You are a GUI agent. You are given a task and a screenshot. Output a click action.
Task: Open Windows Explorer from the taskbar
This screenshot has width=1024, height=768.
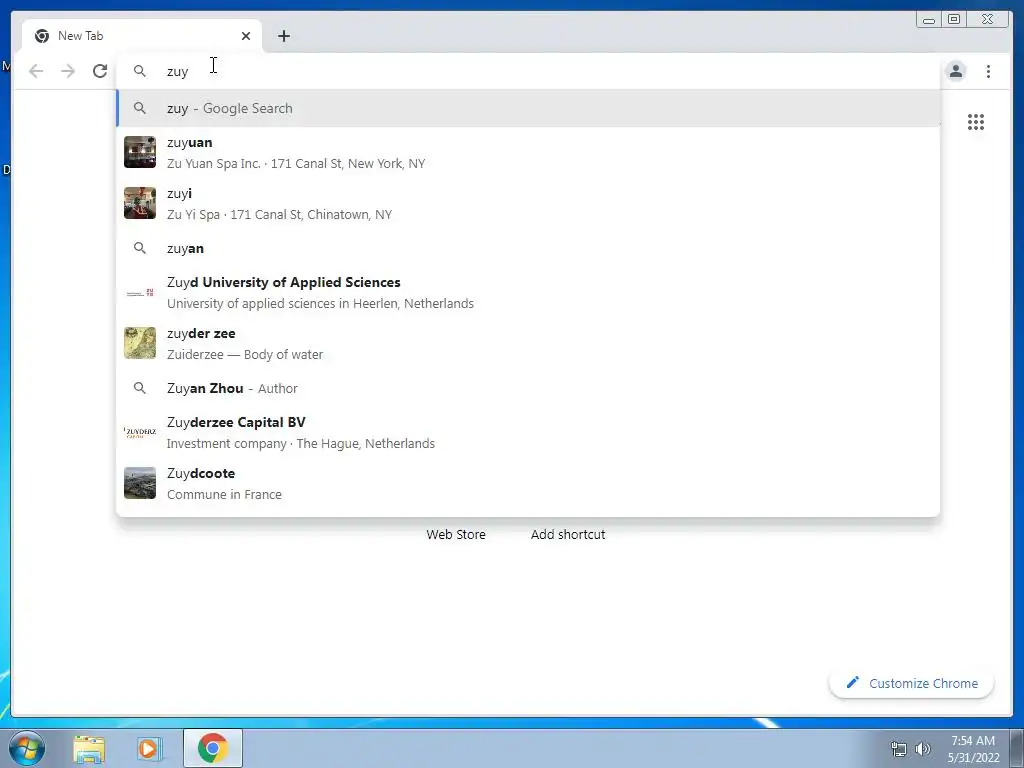tap(89, 748)
